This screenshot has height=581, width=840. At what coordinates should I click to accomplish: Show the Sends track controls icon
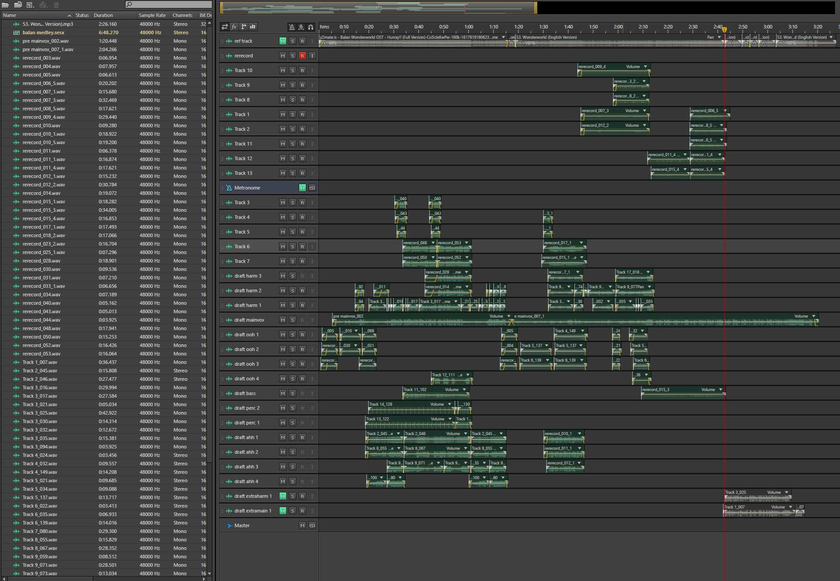[244, 26]
